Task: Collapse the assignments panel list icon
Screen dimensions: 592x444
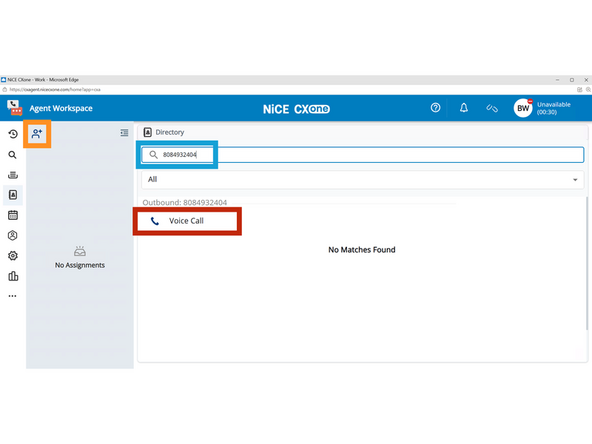Action: point(124,133)
